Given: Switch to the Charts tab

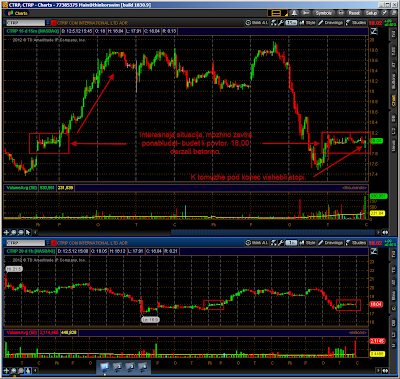Looking at the screenshot, I should pos(18,13).
